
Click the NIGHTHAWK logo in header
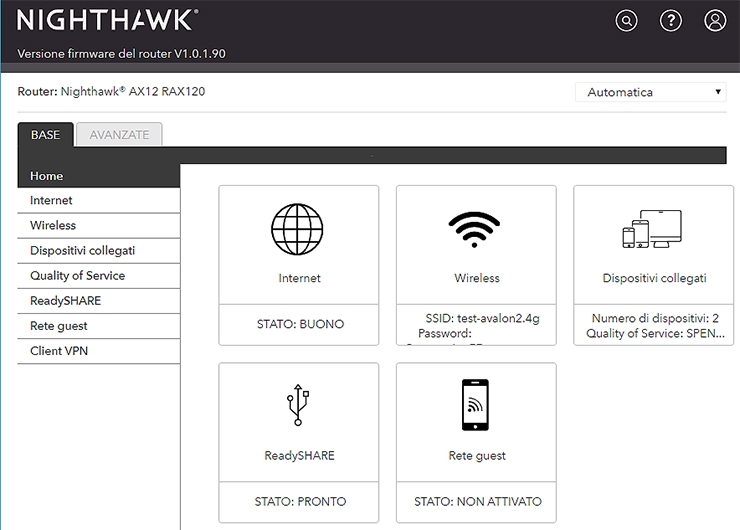coord(107,20)
